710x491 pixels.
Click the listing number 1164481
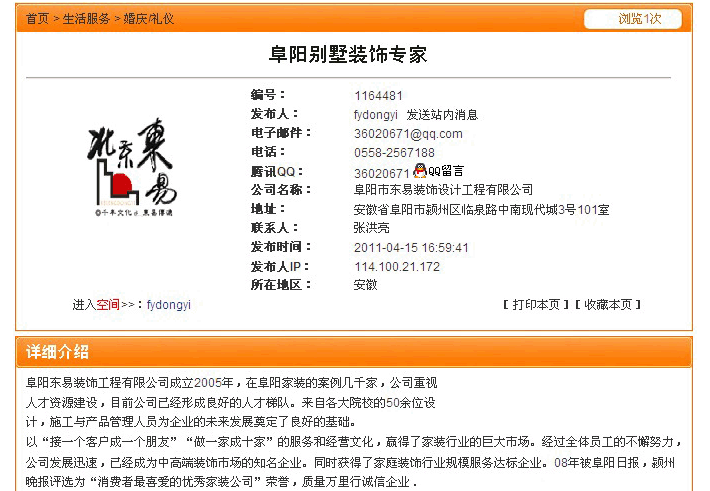tap(379, 96)
